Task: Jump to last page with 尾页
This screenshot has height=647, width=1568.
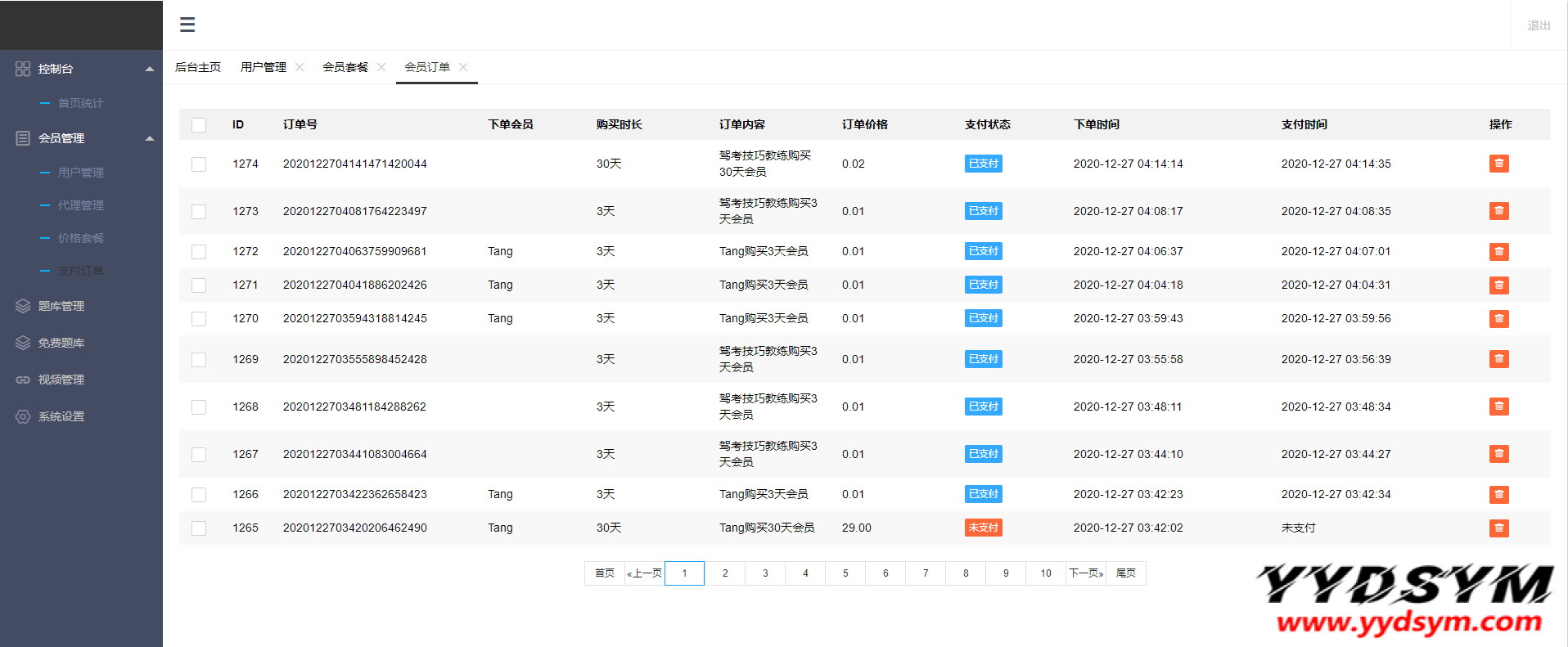Action: [1126, 573]
